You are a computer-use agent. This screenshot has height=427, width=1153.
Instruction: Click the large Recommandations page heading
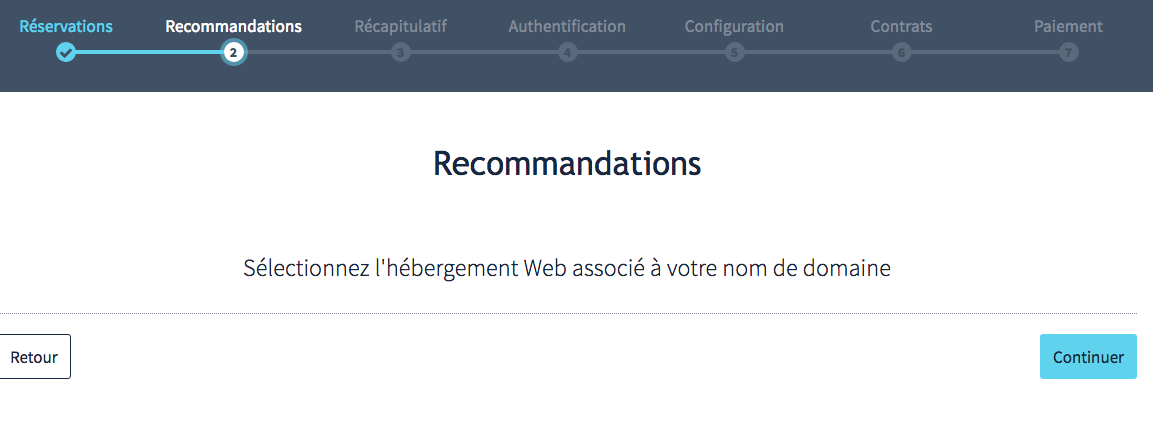point(567,163)
